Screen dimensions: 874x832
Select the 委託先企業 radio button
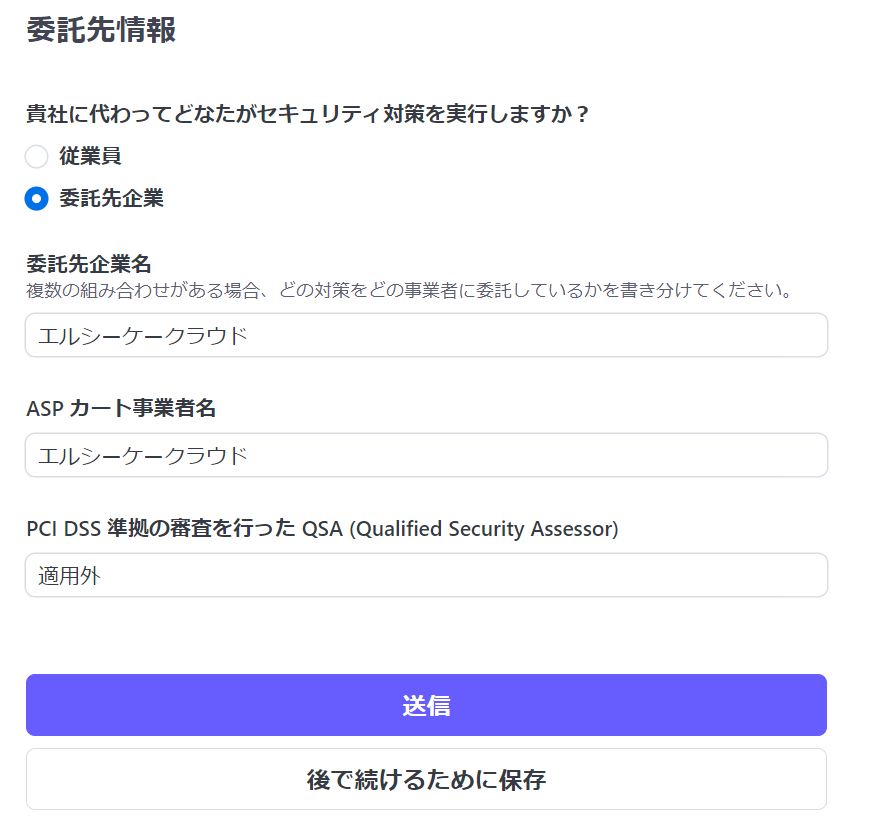(37, 199)
